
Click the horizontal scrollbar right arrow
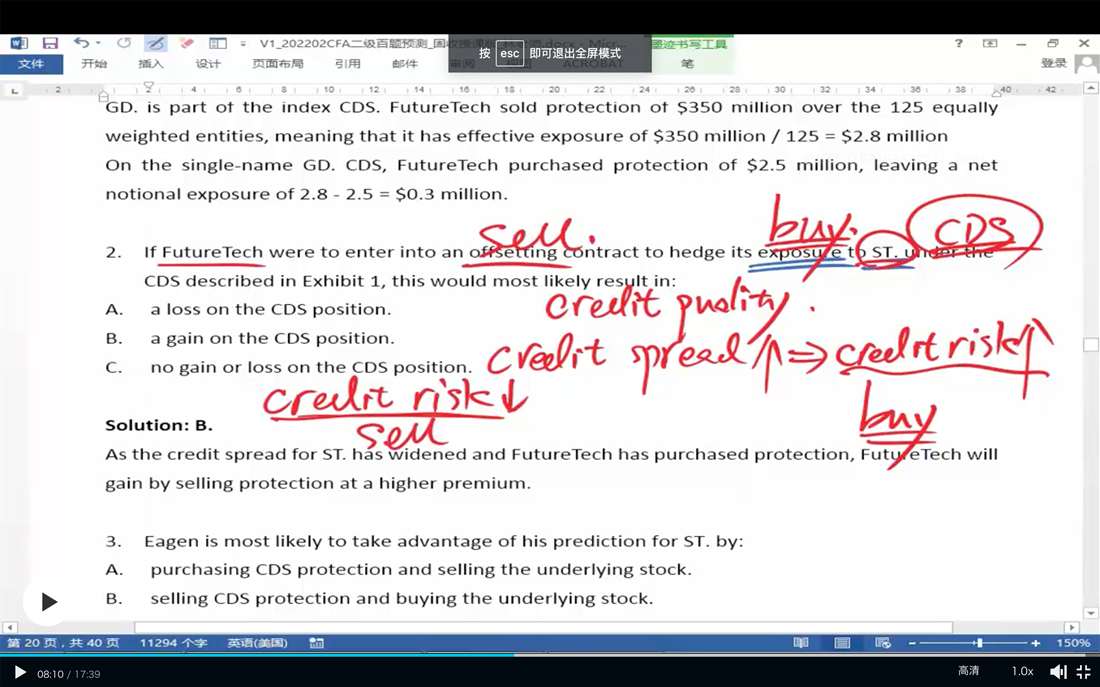[x=1071, y=627]
